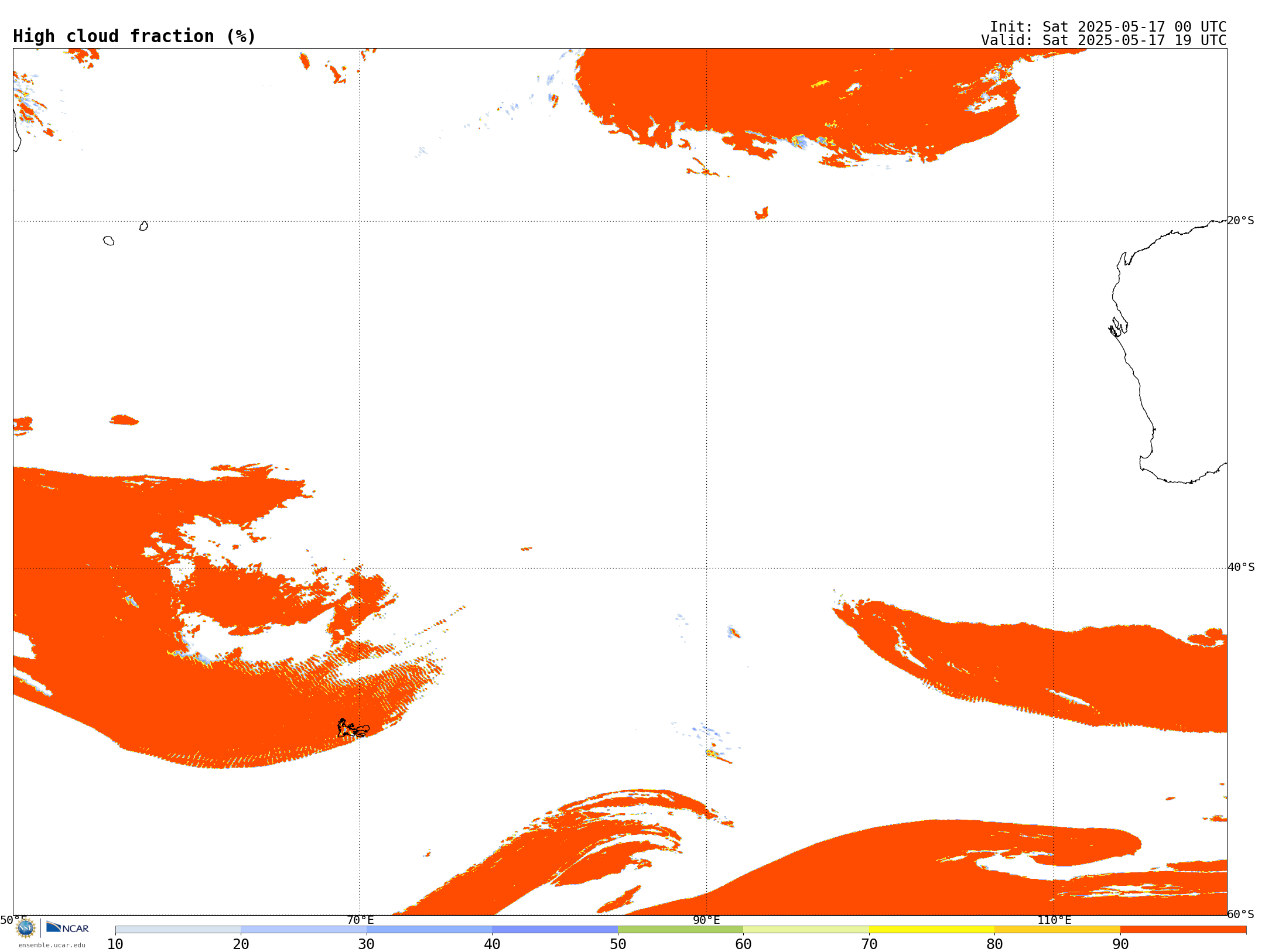Click the colorbar tick label 90

click(1120, 944)
